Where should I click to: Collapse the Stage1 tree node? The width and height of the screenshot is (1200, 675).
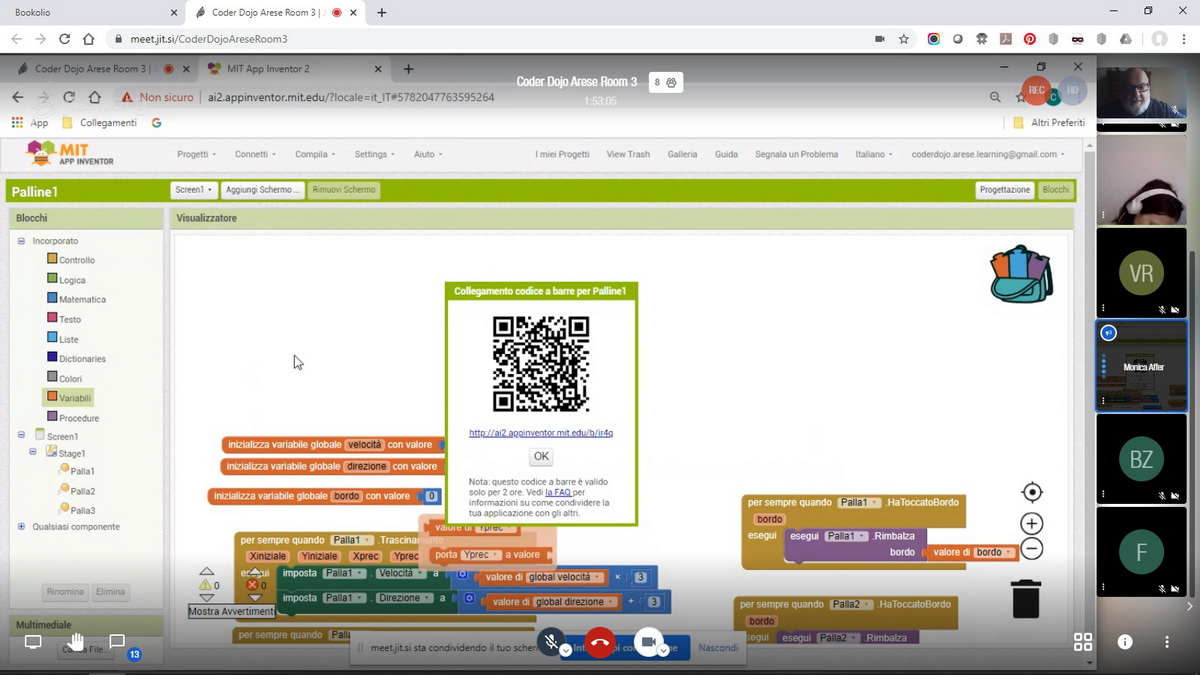click(x=33, y=452)
